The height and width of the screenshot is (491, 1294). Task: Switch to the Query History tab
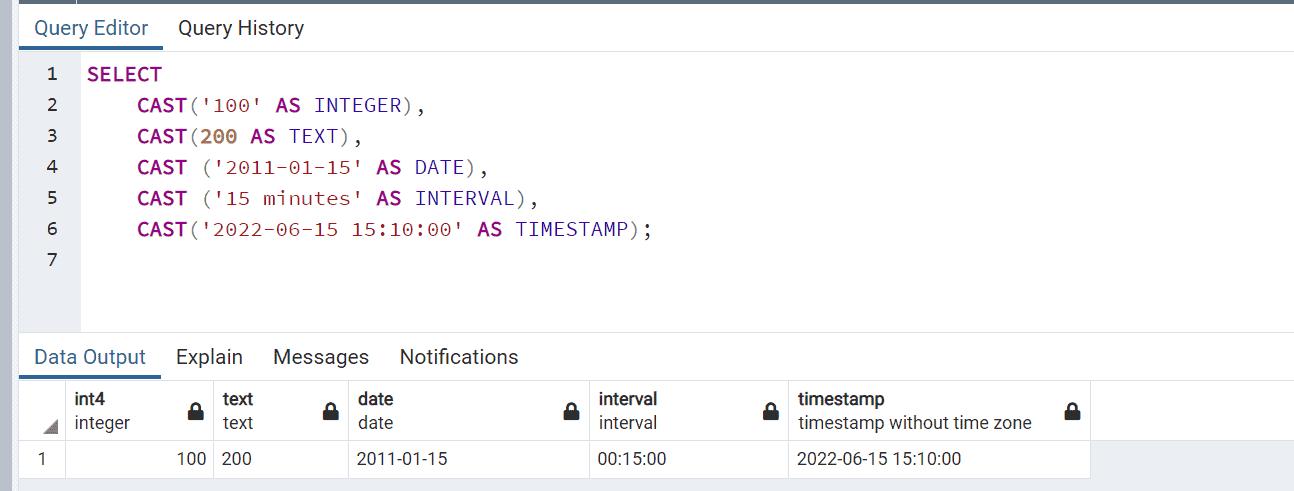241,28
